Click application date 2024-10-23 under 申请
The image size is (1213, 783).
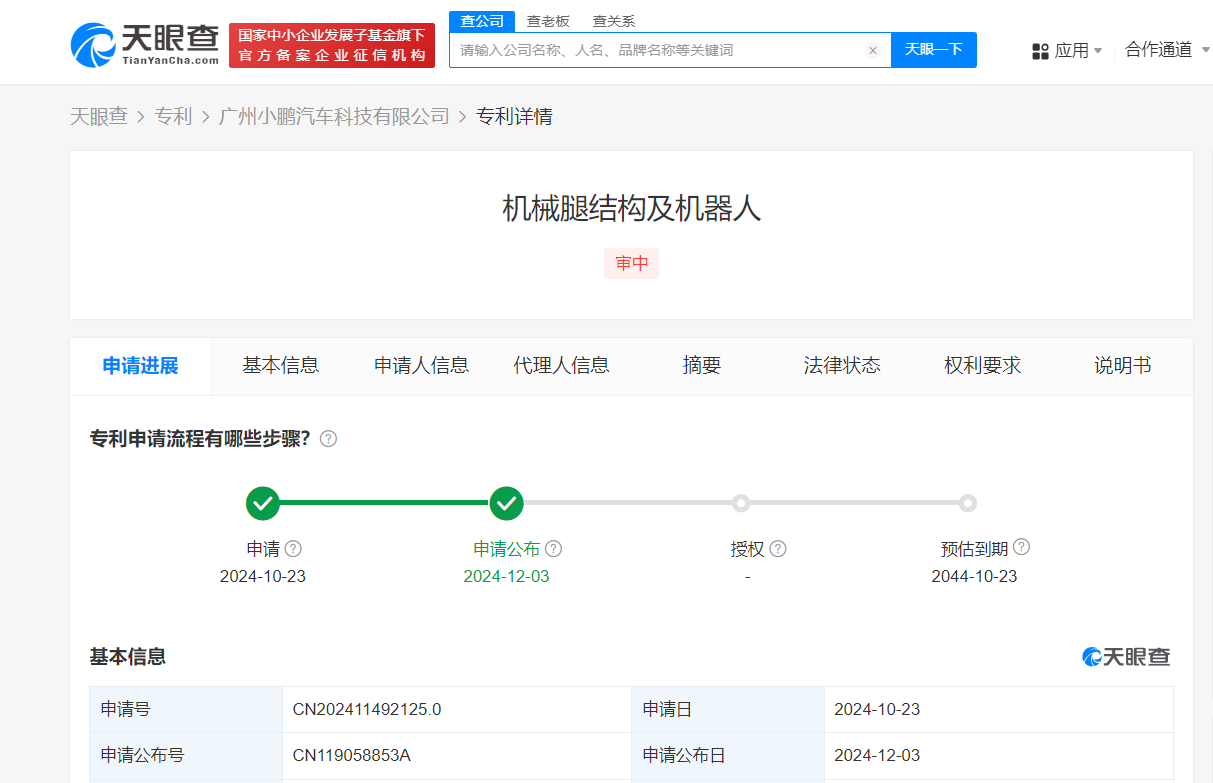coord(263,576)
